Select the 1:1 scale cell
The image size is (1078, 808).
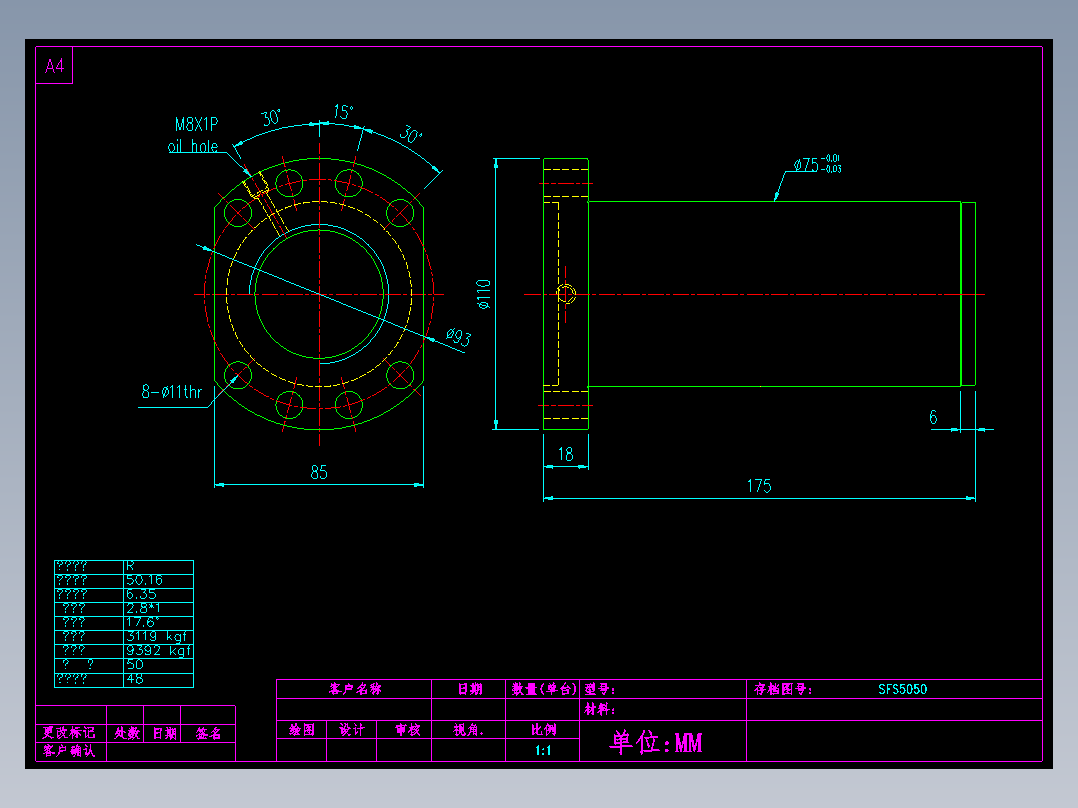(542, 750)
